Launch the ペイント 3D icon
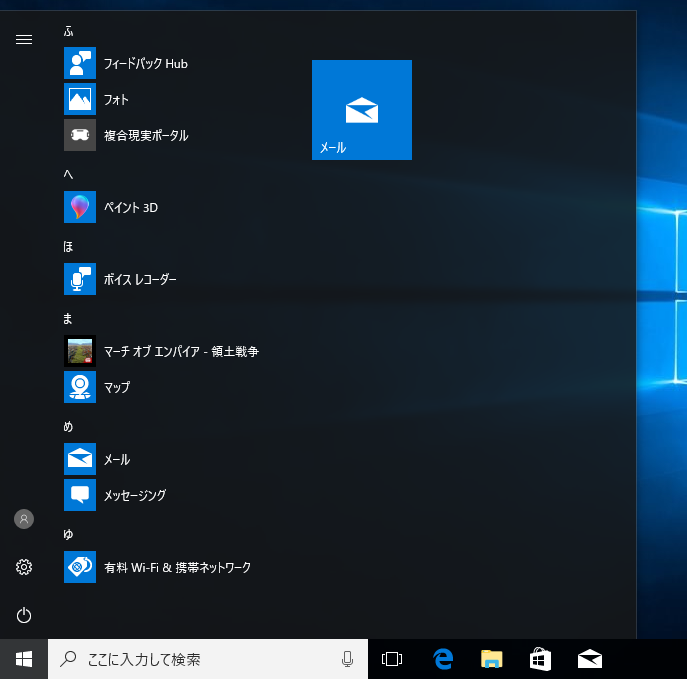The height and width of the screenshot is (679, 687). point(80,207)
